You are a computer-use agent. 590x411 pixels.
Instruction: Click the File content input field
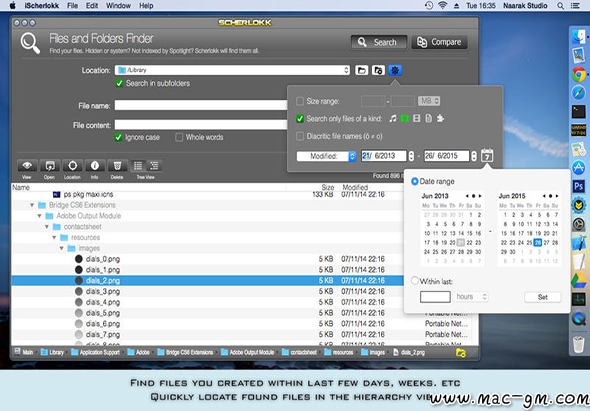pyautogui.click(x=201, y=125)
